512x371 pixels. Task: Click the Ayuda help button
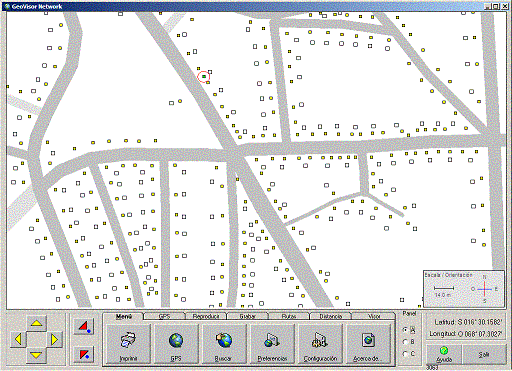(444, 354)
